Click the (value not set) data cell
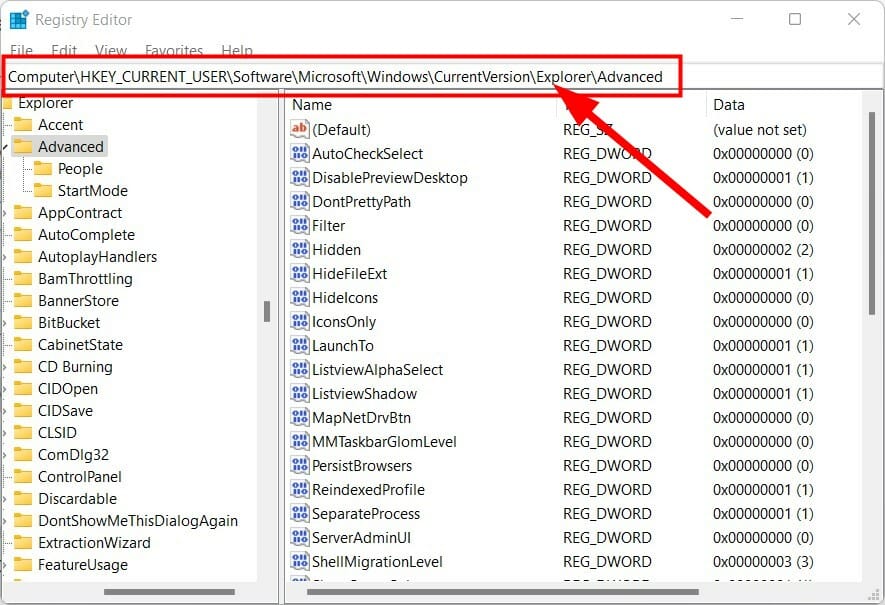Viewport: 885px width, 605px height. (x=760, y=130)
